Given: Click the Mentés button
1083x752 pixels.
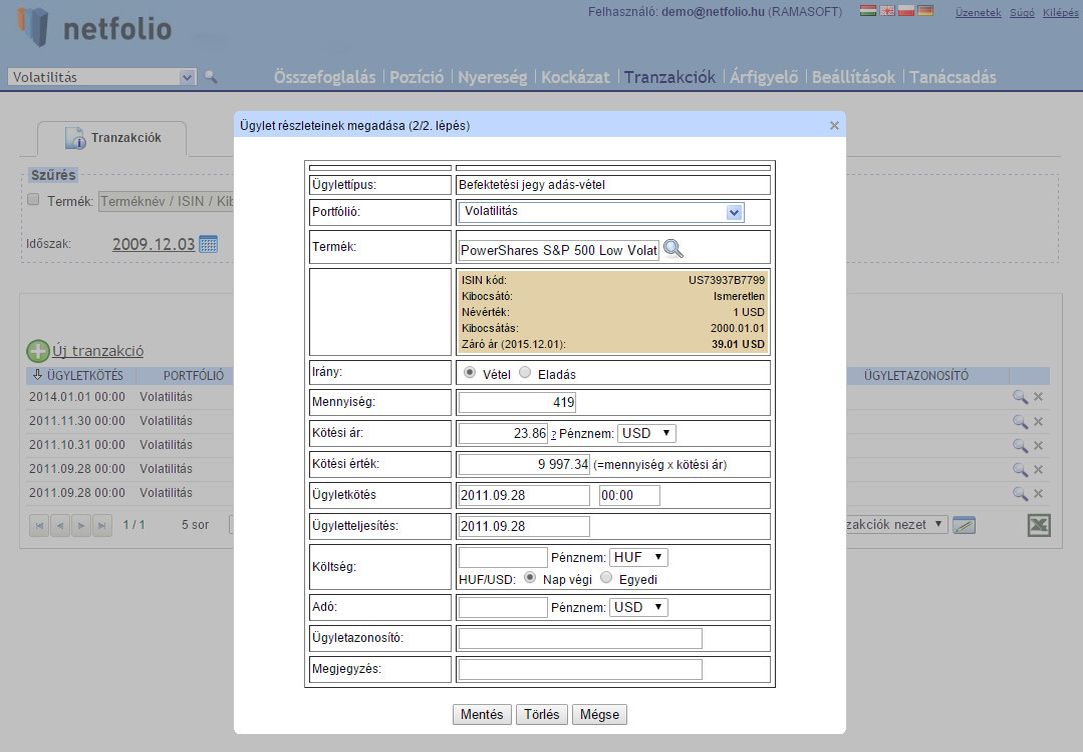Looking at the screenshot, I should 482,715.
